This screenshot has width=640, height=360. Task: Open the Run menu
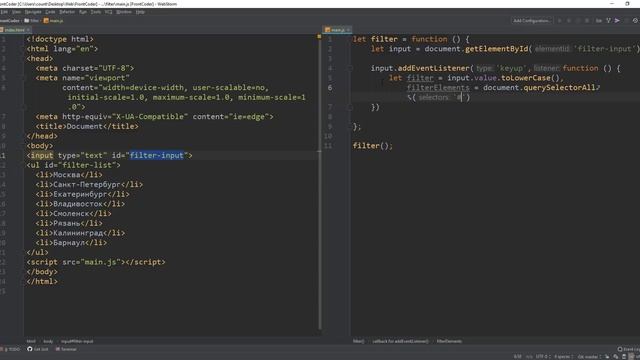pos(83,12)
